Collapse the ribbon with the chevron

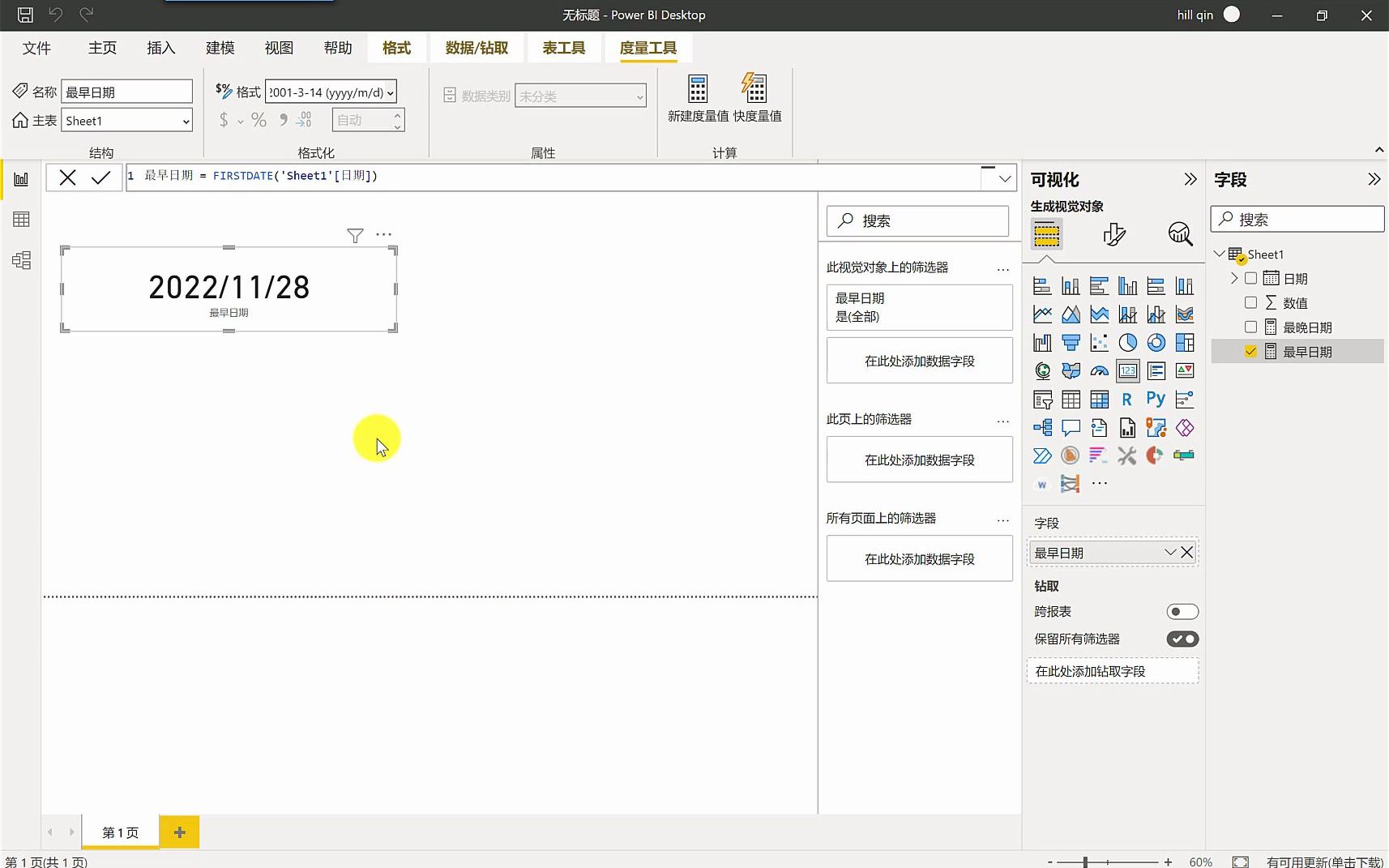(x=1378, y=150)
